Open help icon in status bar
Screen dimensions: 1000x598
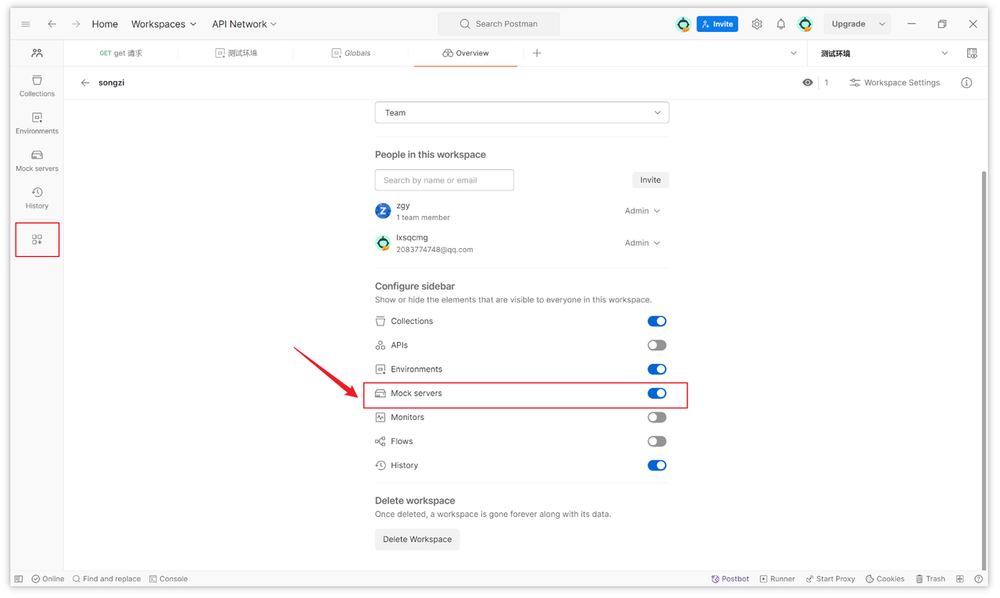tap(978, 579)
